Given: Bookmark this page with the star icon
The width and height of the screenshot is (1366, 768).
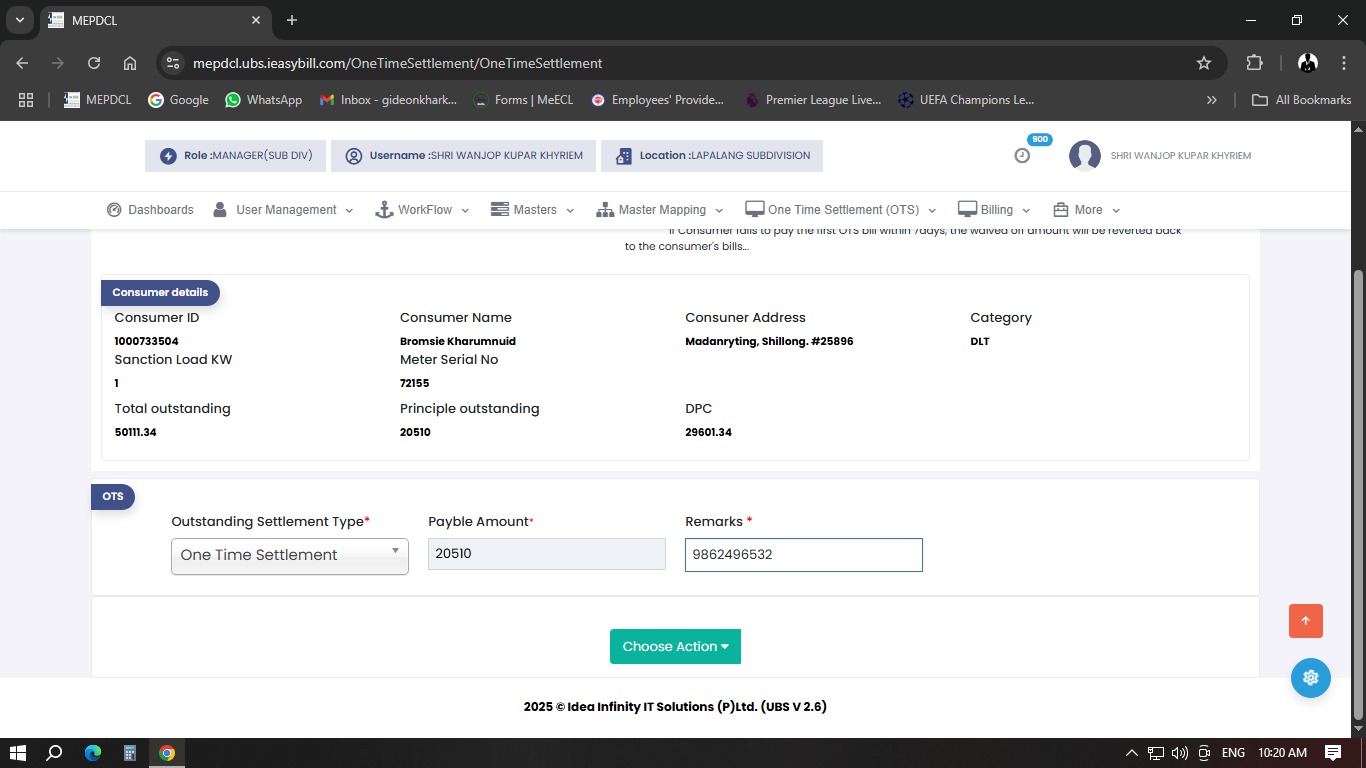Looking at the screenshot, I should 1204,63.
